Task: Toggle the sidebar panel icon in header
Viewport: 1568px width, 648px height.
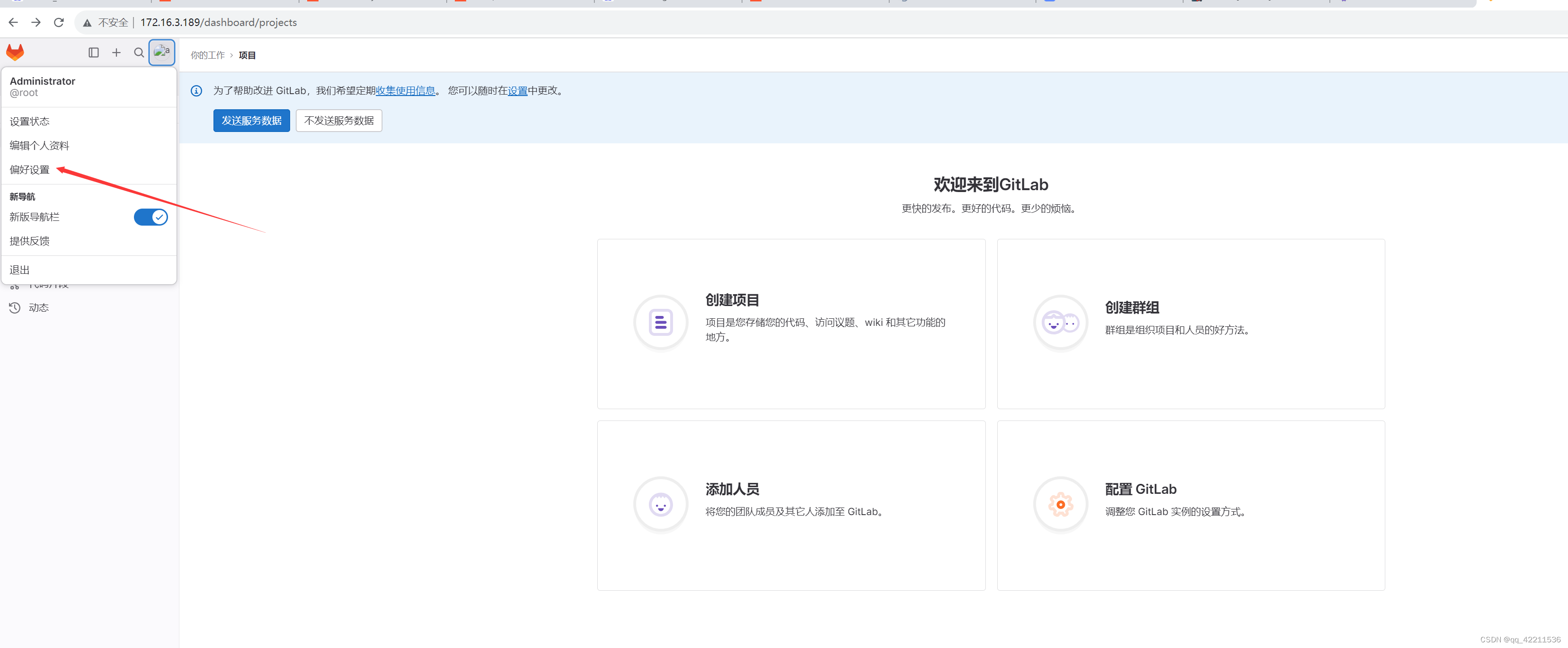Action: (x=93, y=53)
